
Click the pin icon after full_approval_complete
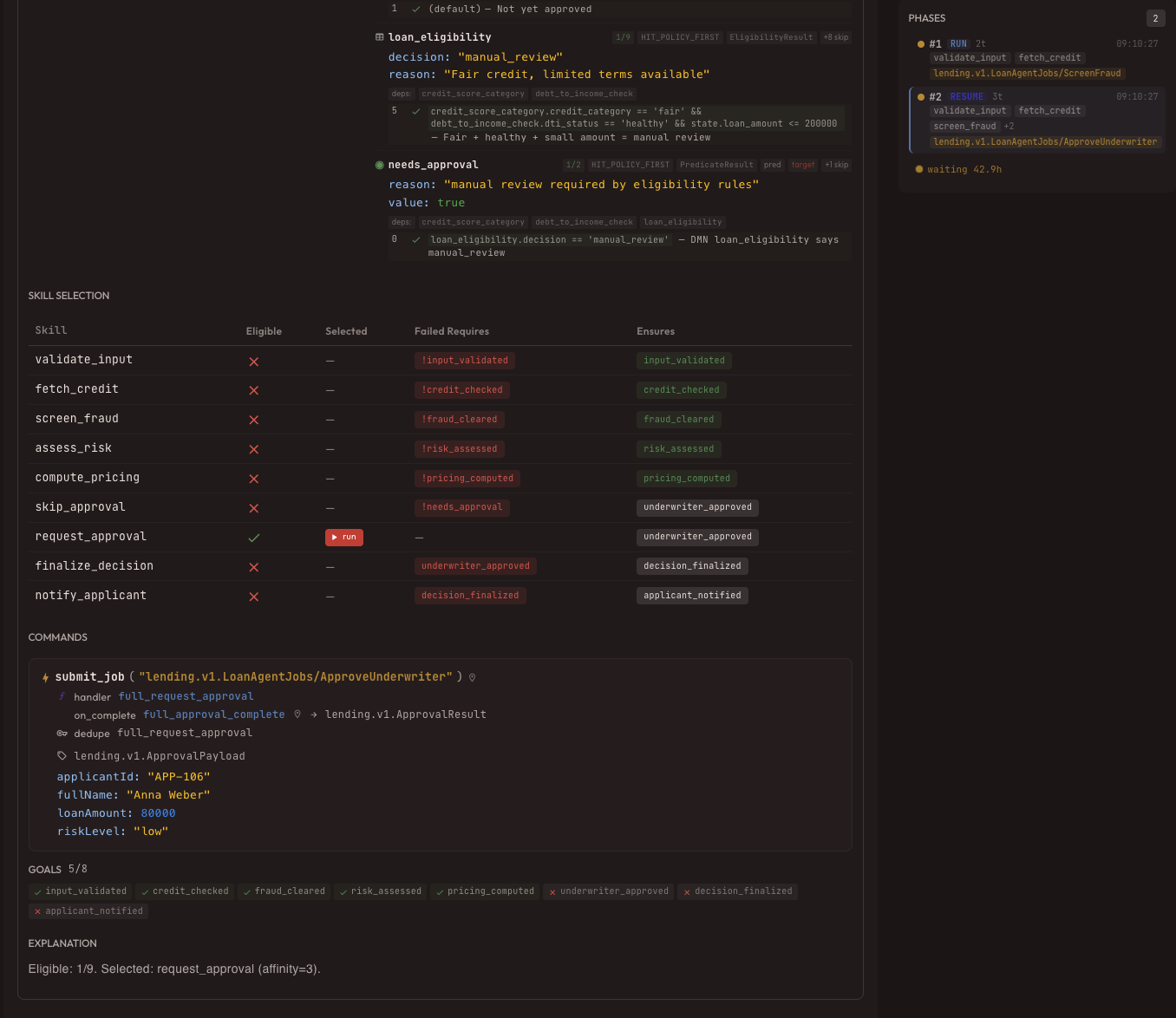[297, 715]
